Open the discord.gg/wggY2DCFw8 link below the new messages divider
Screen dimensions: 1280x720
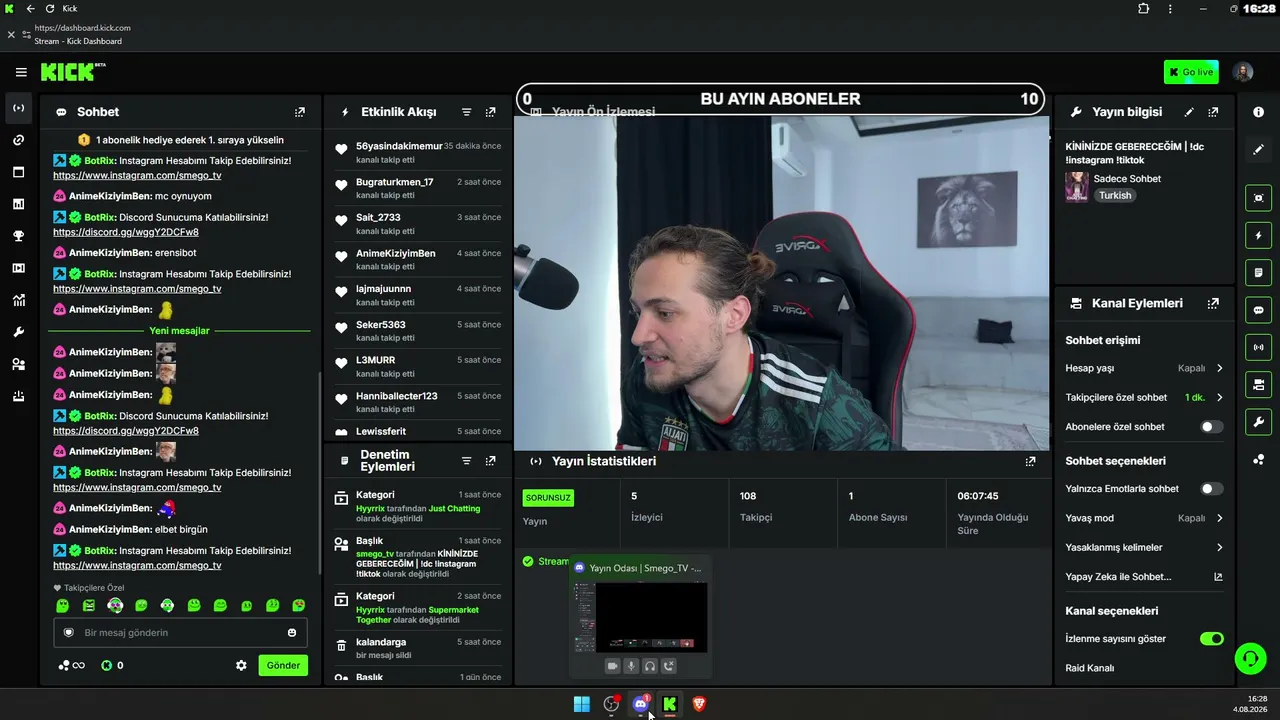pyautogui.click(x=126, y=431)
